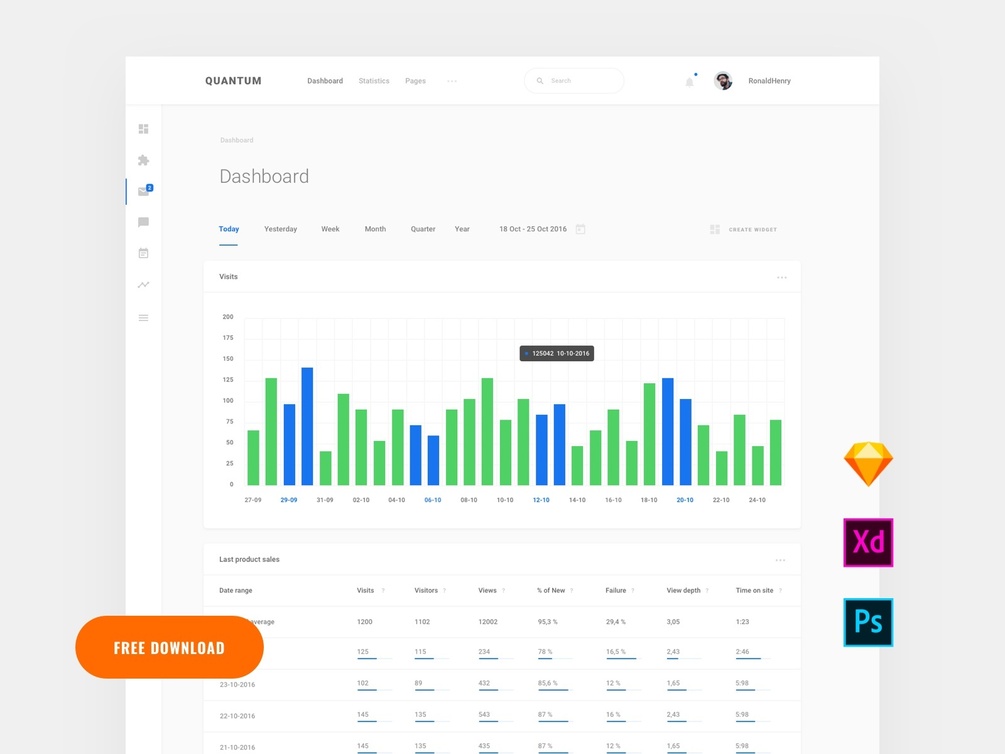The width and height of the screenshot is (1005, 754).
Task: Click the QUANTUM logo
Action: (x=233, y=81)
